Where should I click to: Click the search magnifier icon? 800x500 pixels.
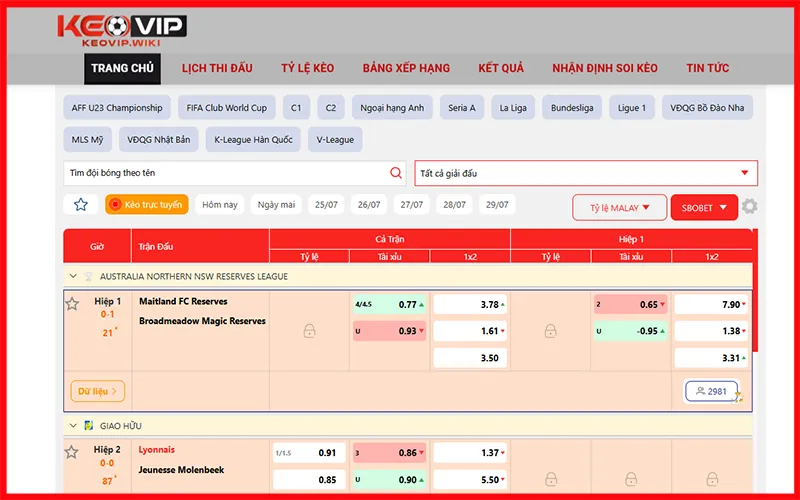click(396, 173)
